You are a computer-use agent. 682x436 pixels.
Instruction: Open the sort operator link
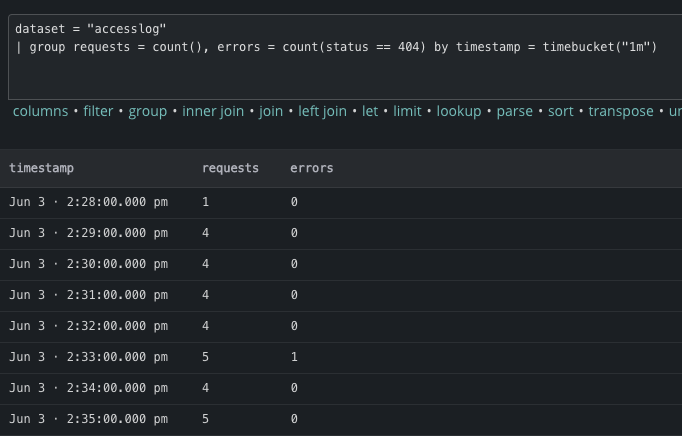click(x=561, y=111)
